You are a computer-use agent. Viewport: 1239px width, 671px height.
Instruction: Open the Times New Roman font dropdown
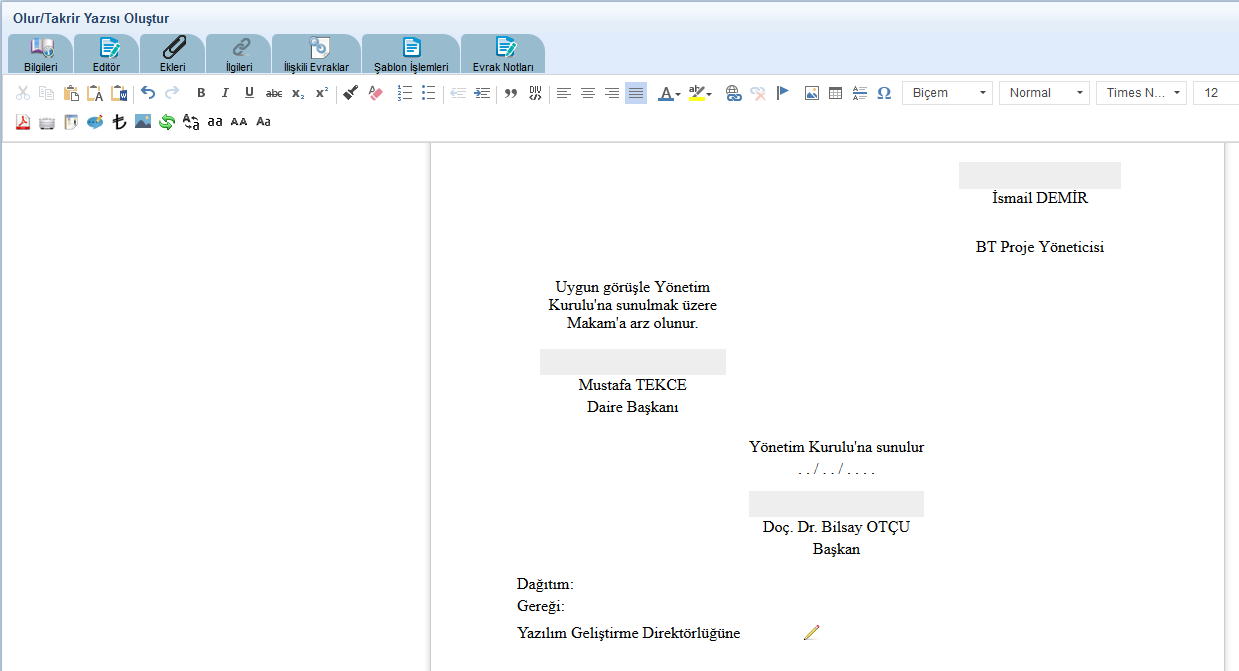click(1141, 93)
